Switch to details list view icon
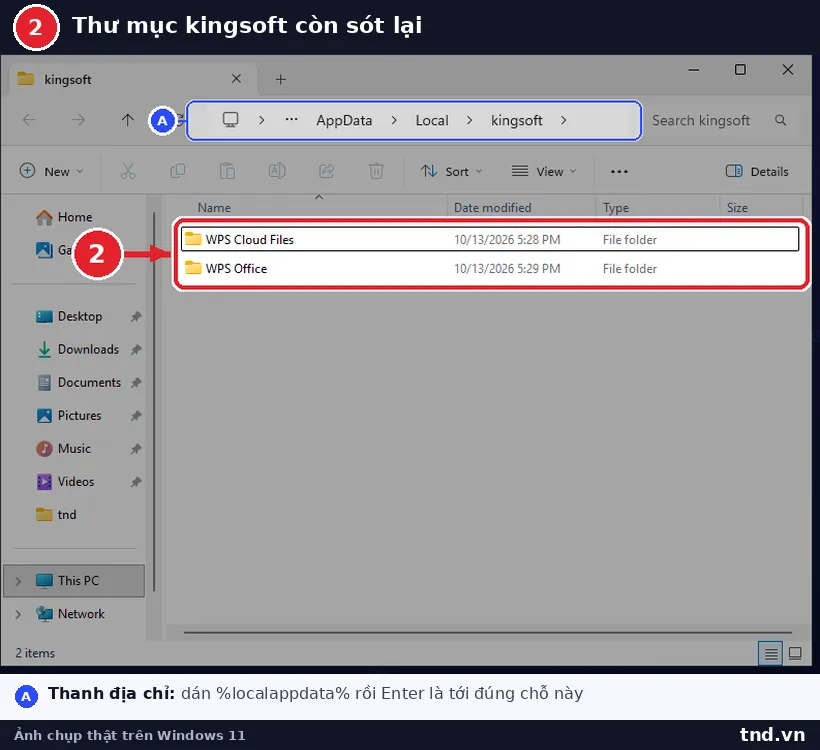This screenshot has width=820, height=750. [771, 653]
